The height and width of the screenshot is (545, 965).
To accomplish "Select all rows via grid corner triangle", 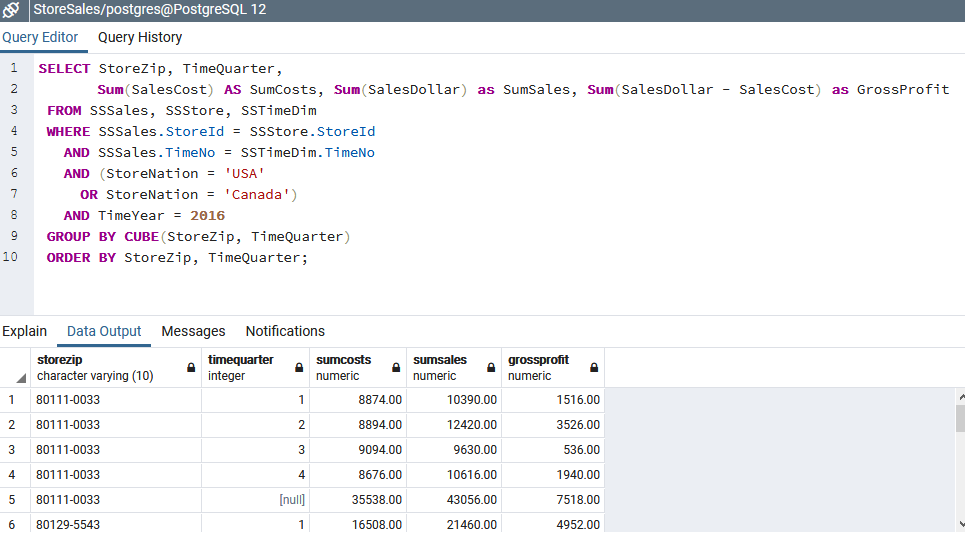I will 21,378.
